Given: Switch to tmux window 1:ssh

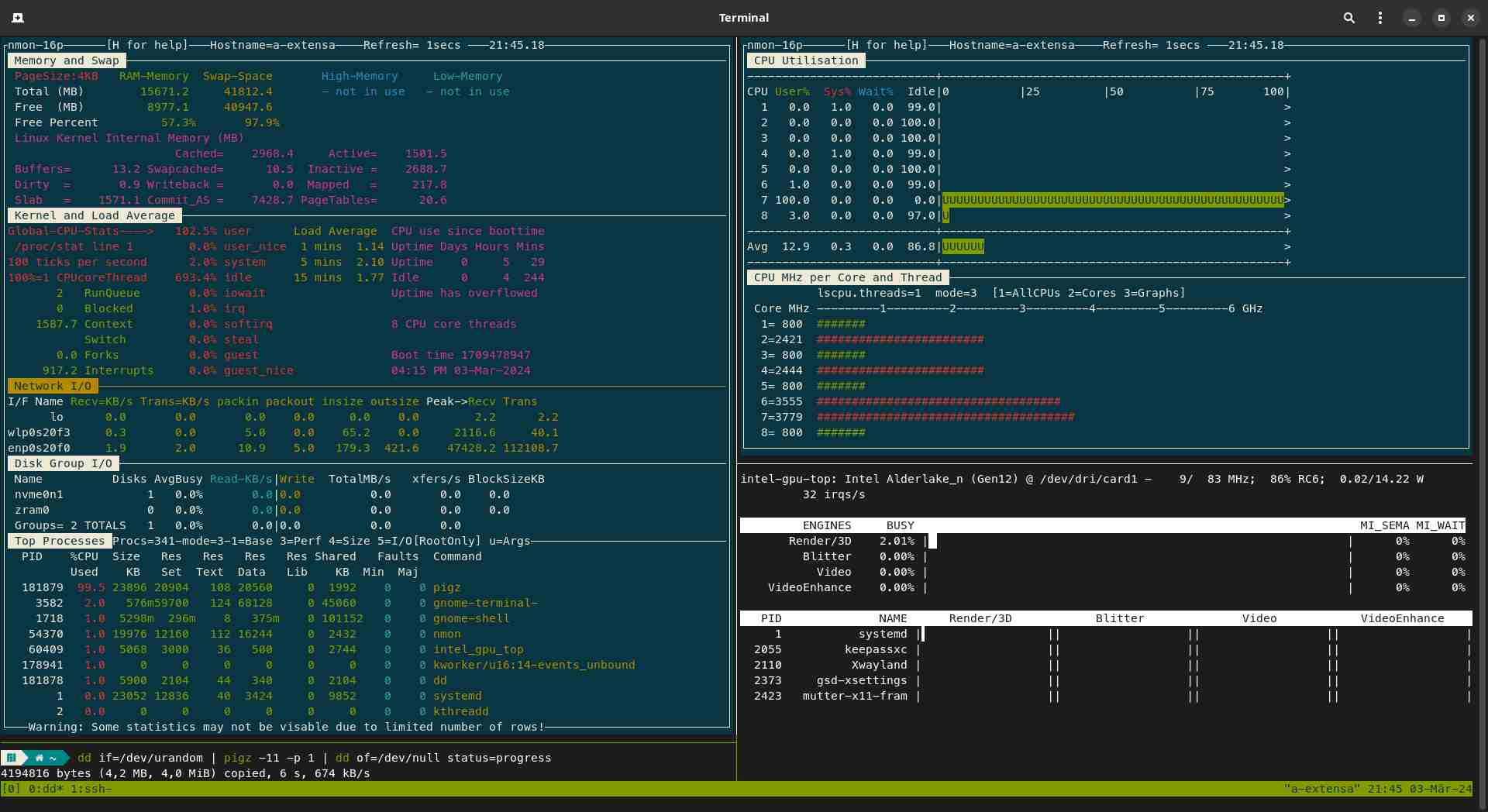Looking at the screenshot, I should coord(91,789).
